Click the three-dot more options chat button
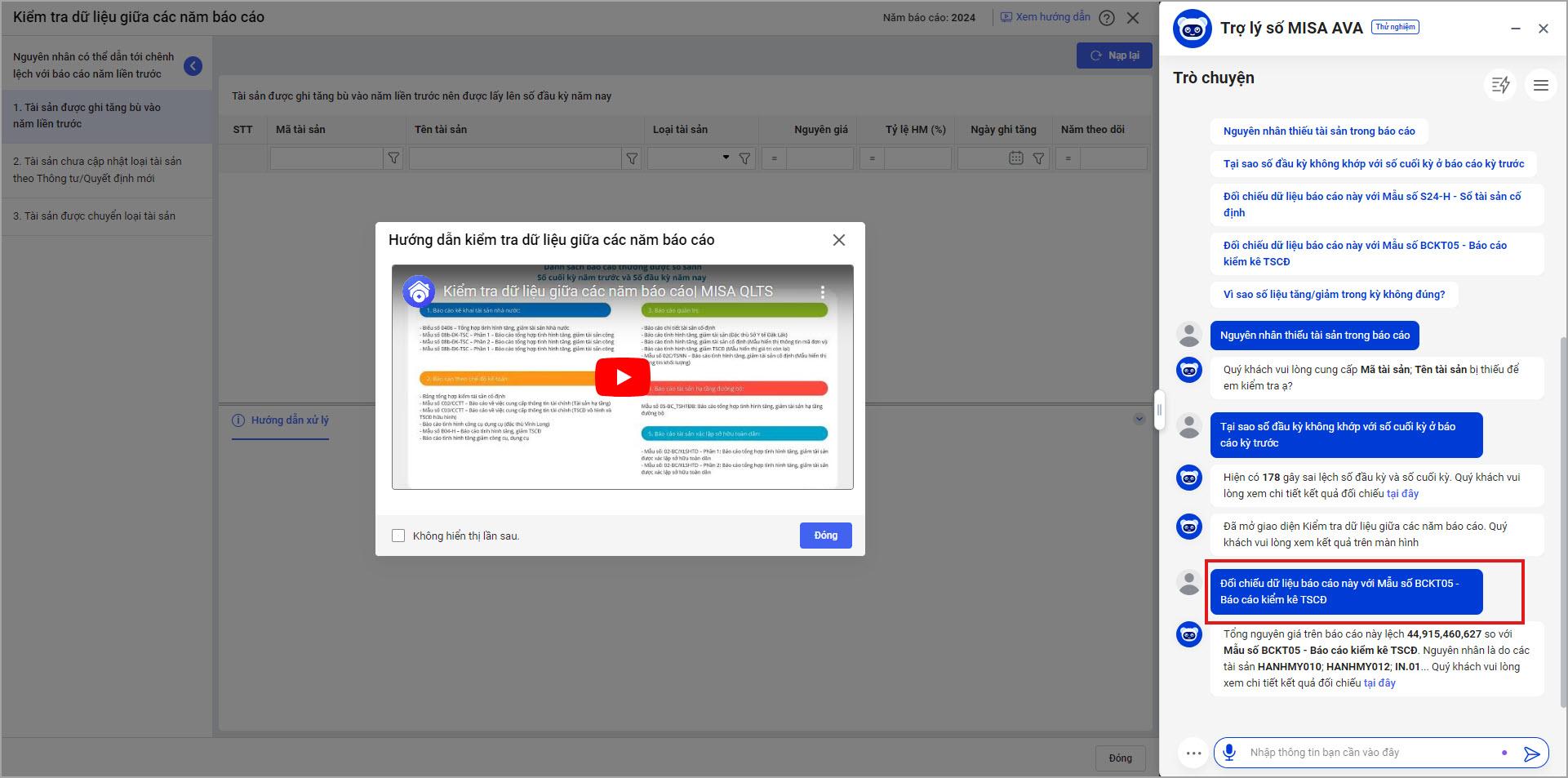Screen dimensions: 1568x778 point(1193,754)
